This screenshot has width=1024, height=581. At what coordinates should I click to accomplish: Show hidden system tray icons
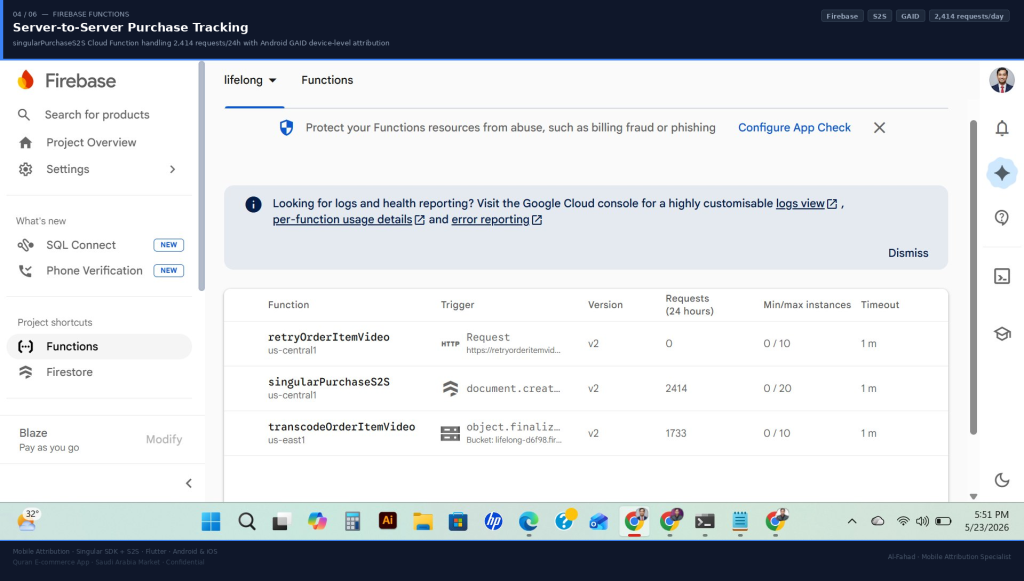click(852, 521)
